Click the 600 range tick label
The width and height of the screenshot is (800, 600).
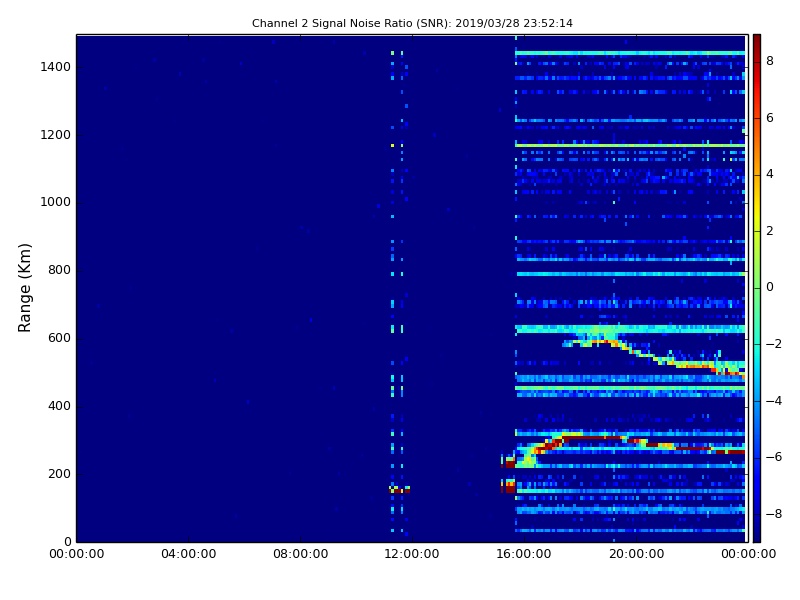[x=59, y=338]
